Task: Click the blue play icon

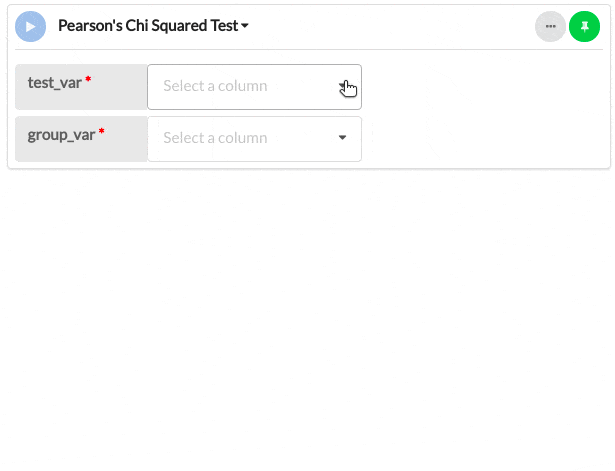Action: coord(30,26)
